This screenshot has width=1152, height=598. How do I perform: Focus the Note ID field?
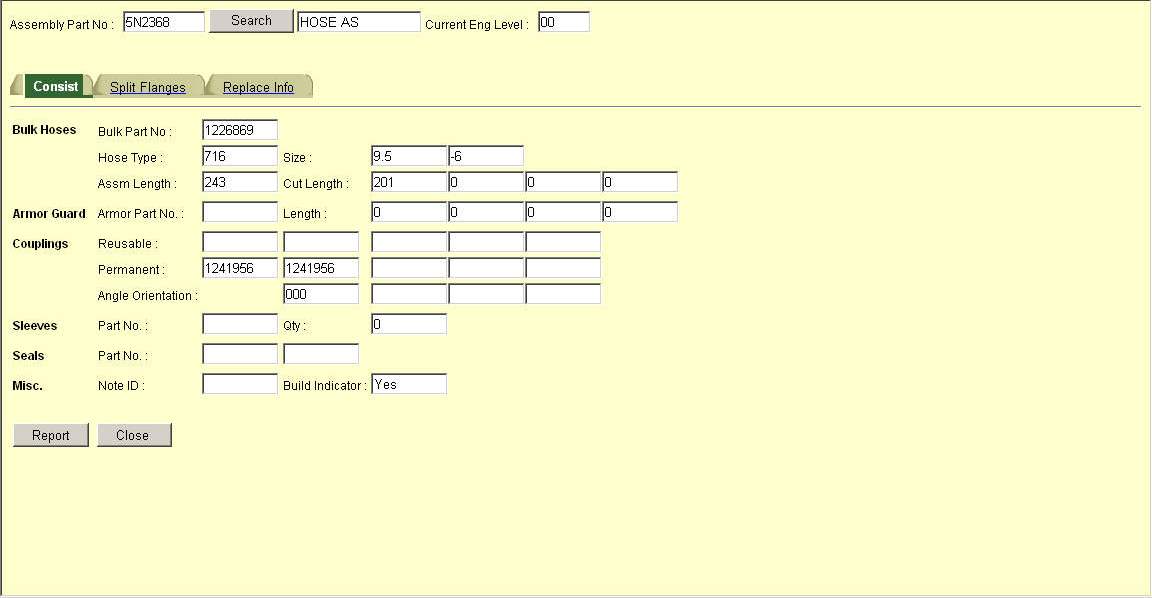240,384
